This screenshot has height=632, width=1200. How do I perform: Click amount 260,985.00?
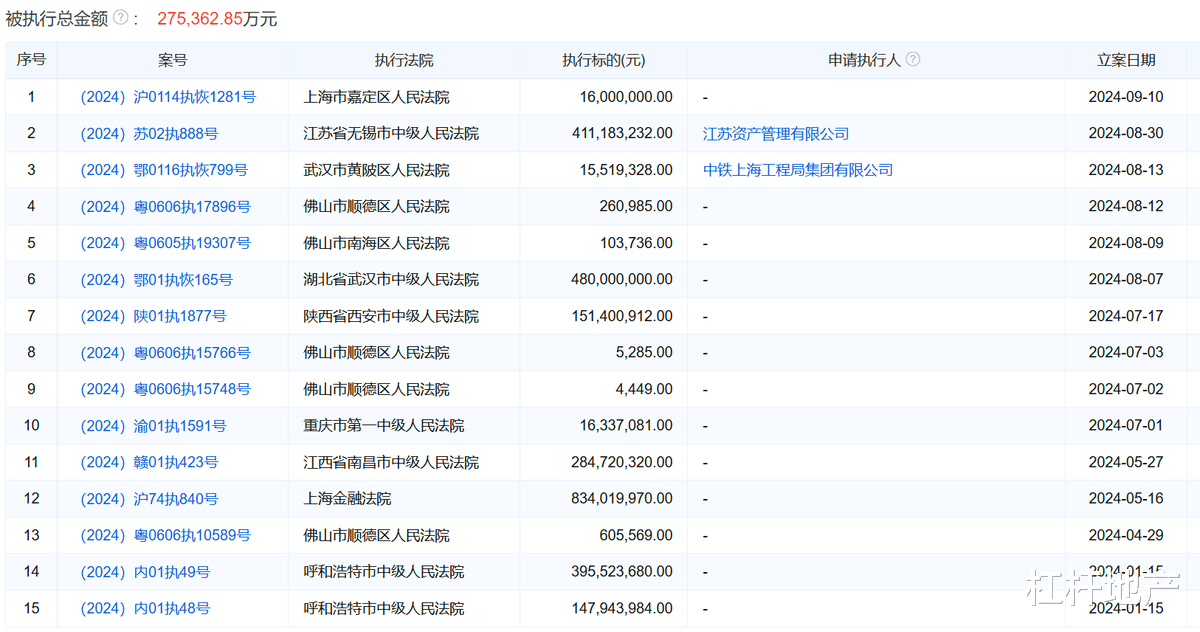[635, 207]
